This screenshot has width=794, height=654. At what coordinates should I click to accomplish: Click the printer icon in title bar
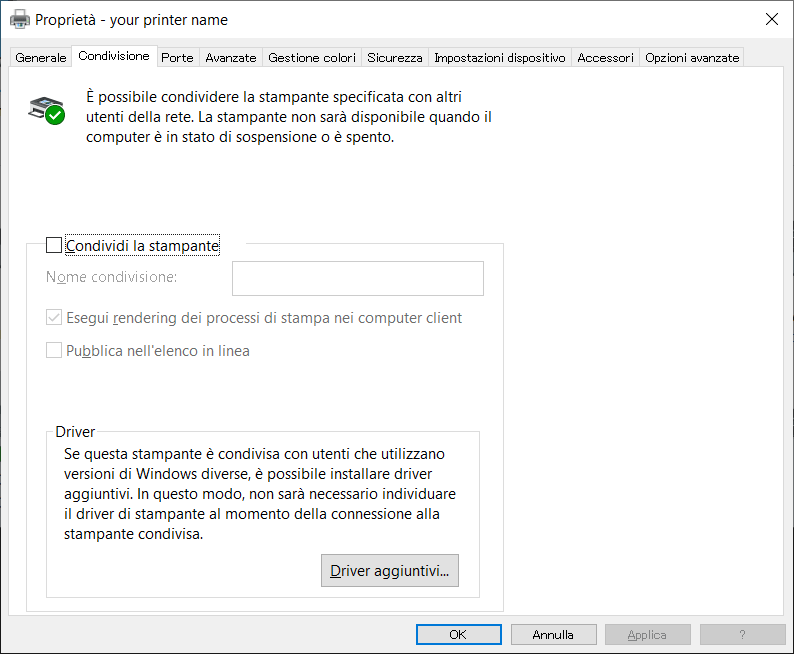click(x=20, y=19)
